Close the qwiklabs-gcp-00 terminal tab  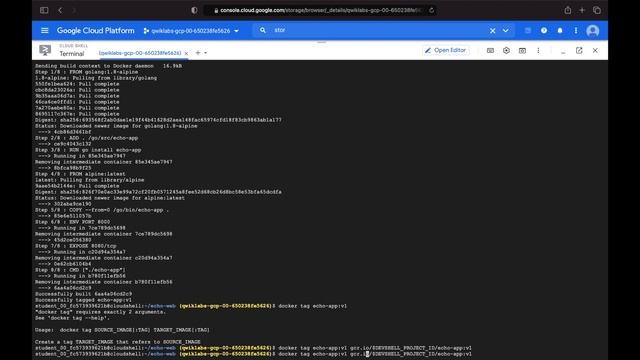click(x=186, y=53)
